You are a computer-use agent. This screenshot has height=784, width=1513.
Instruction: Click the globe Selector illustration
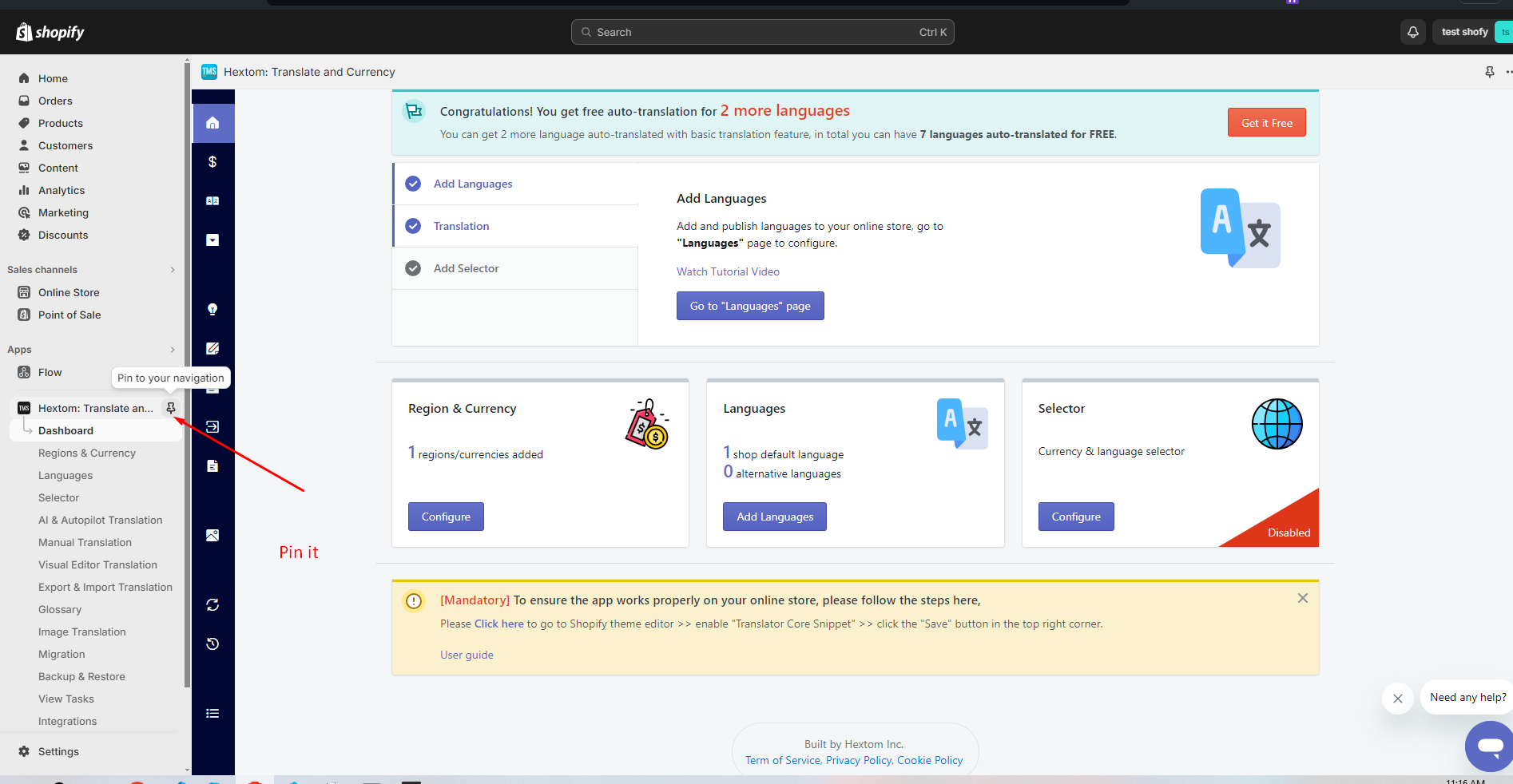pyautogui.click(x=1277, y=424)
